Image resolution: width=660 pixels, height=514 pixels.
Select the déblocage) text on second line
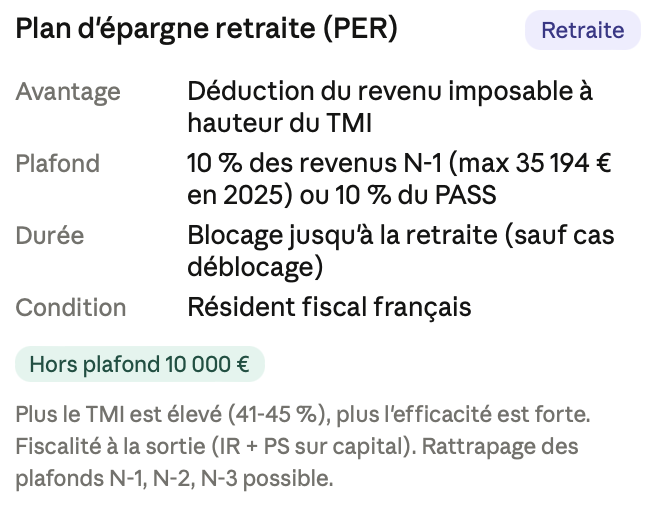255,267
